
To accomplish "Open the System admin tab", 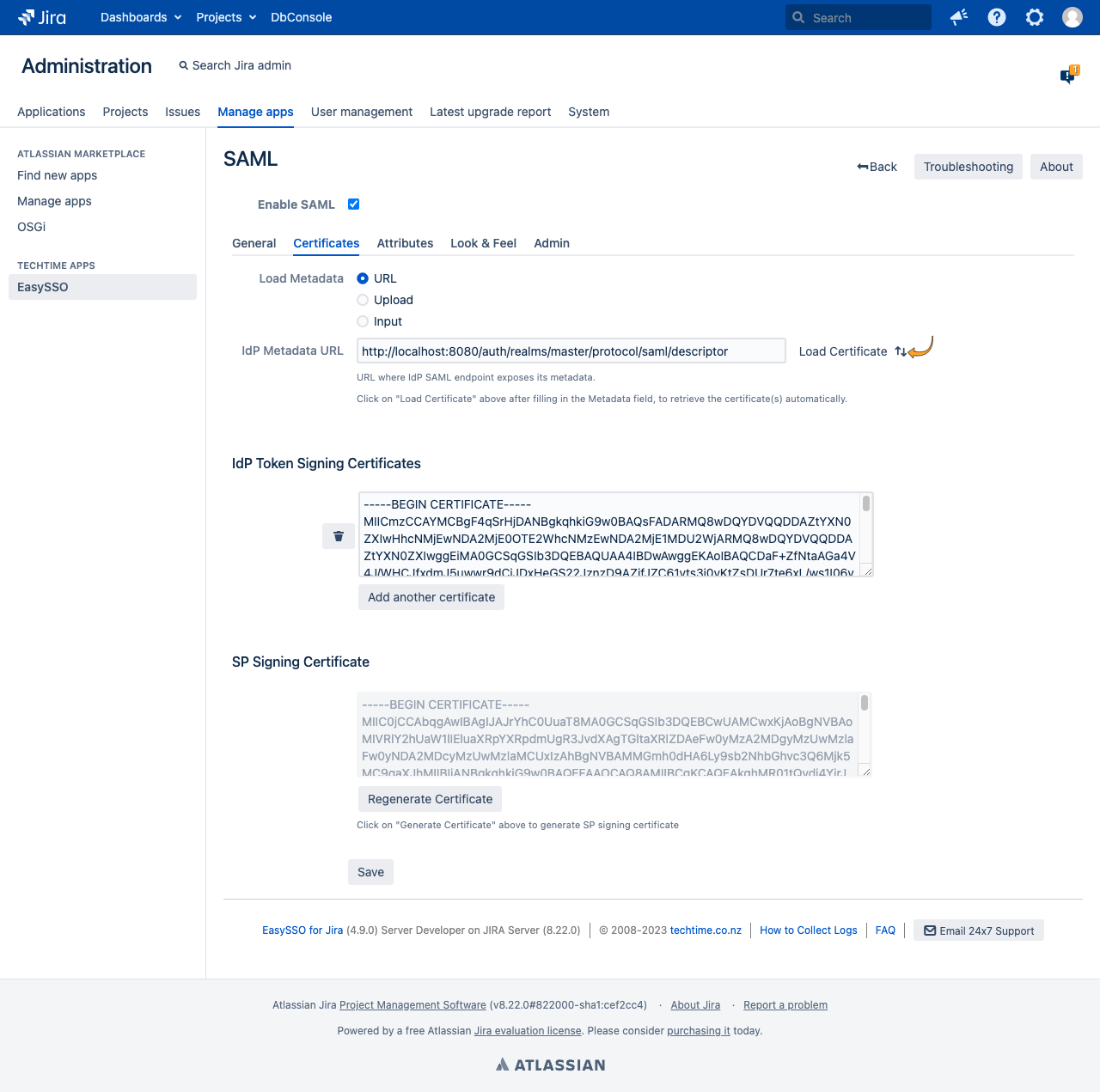I will click(589, 112).
